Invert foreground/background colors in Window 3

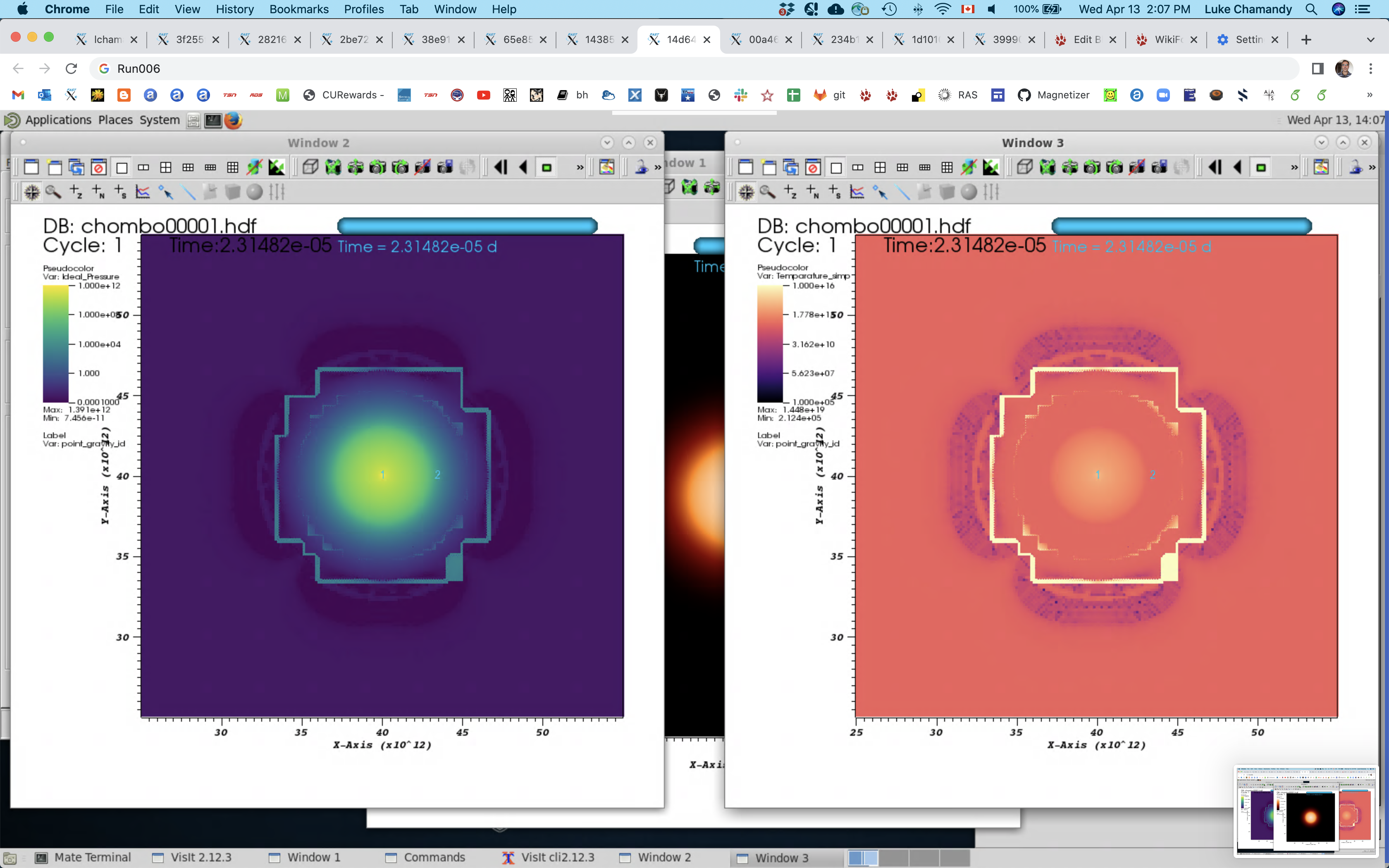pyautogui.click(x=991, y=167)
